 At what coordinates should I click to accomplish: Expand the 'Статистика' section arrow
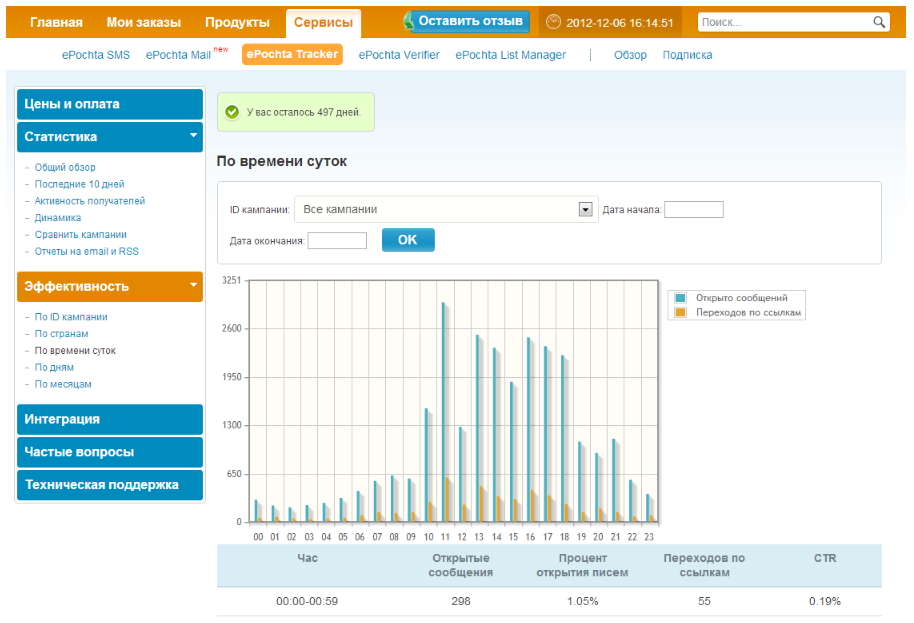(193, 136)
